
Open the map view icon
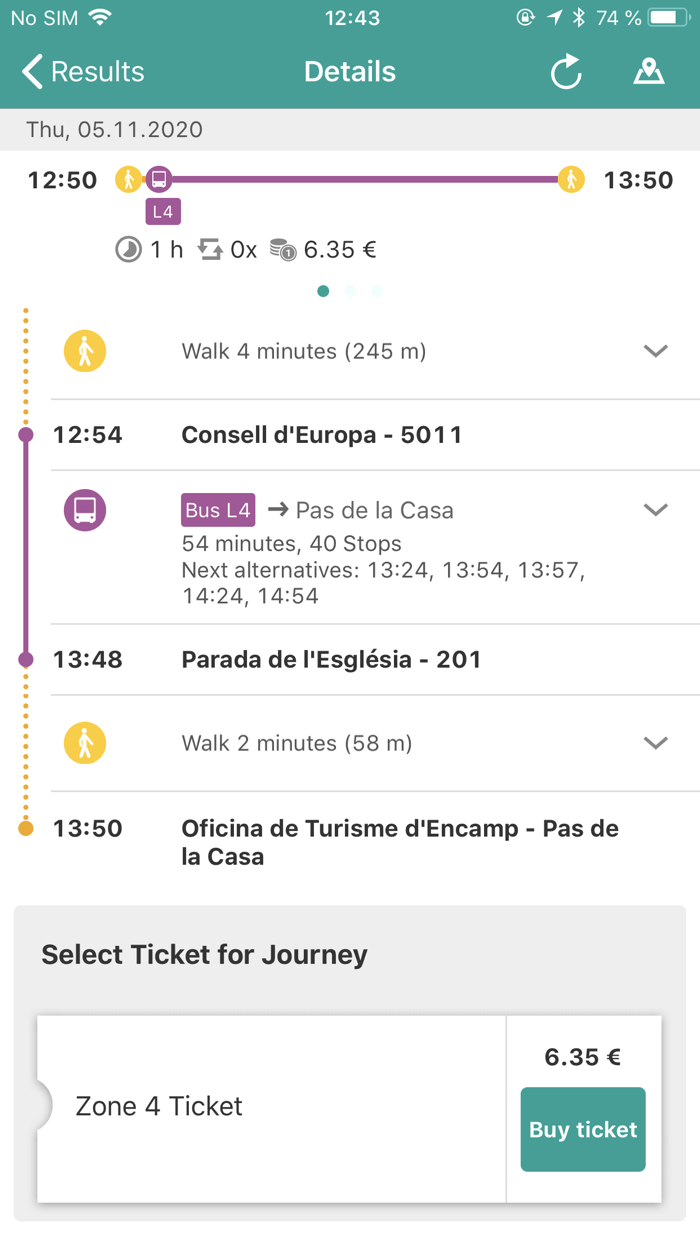(x=649, y=72)
